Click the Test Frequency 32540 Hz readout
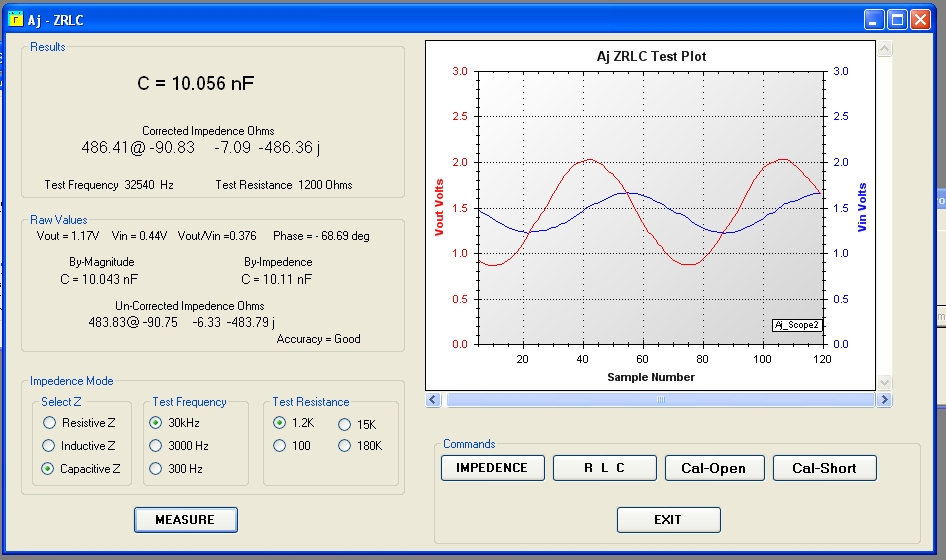The image size is (946, 560). 109,185
